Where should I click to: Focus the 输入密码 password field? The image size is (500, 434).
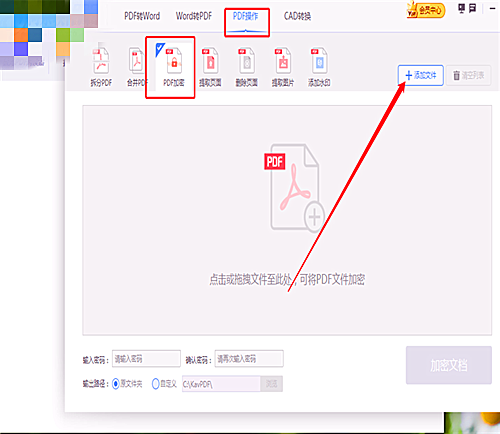click(146, 359)
